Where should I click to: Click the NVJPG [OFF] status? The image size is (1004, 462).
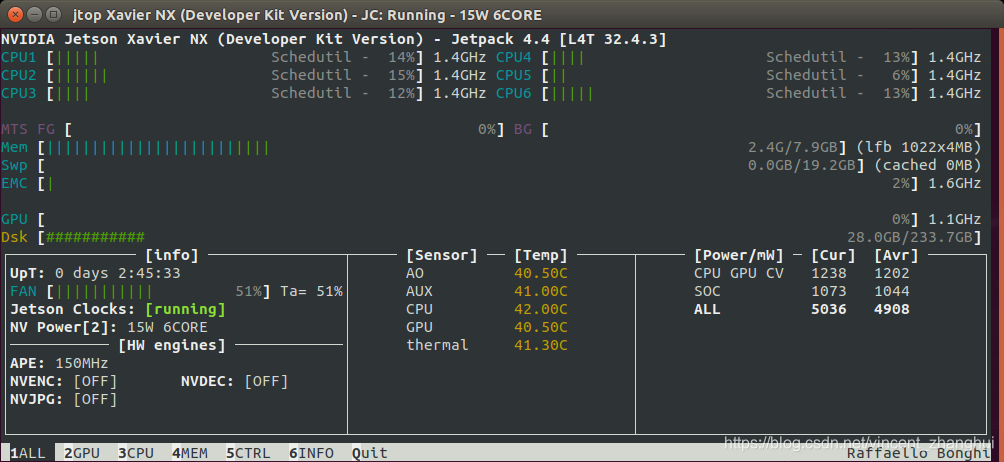95,400
